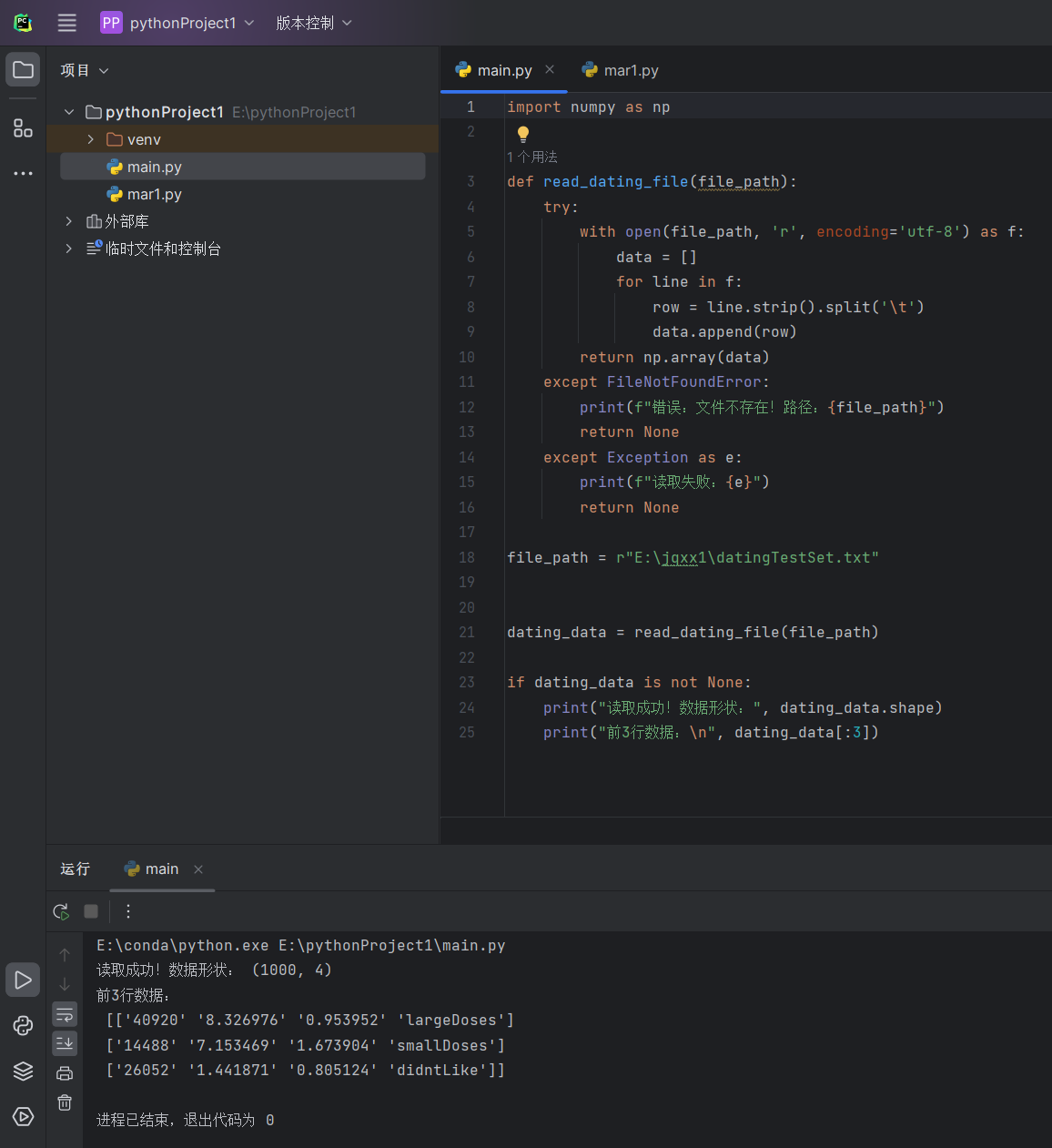Expand the venv folder
Viewport: 1052px width, 1148px height.
[90, 139]
